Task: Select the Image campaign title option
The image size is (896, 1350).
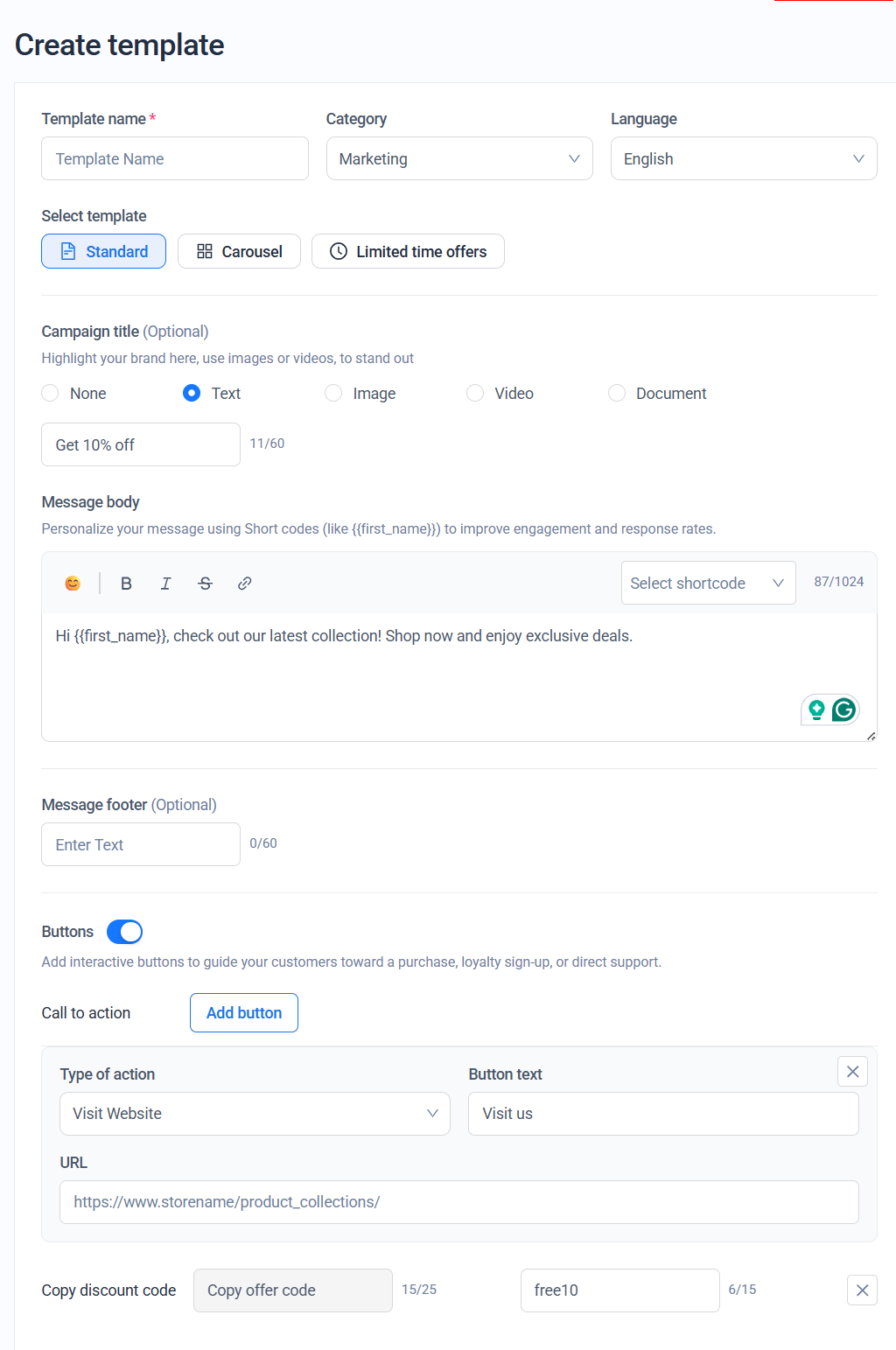Action: (333, 394)
